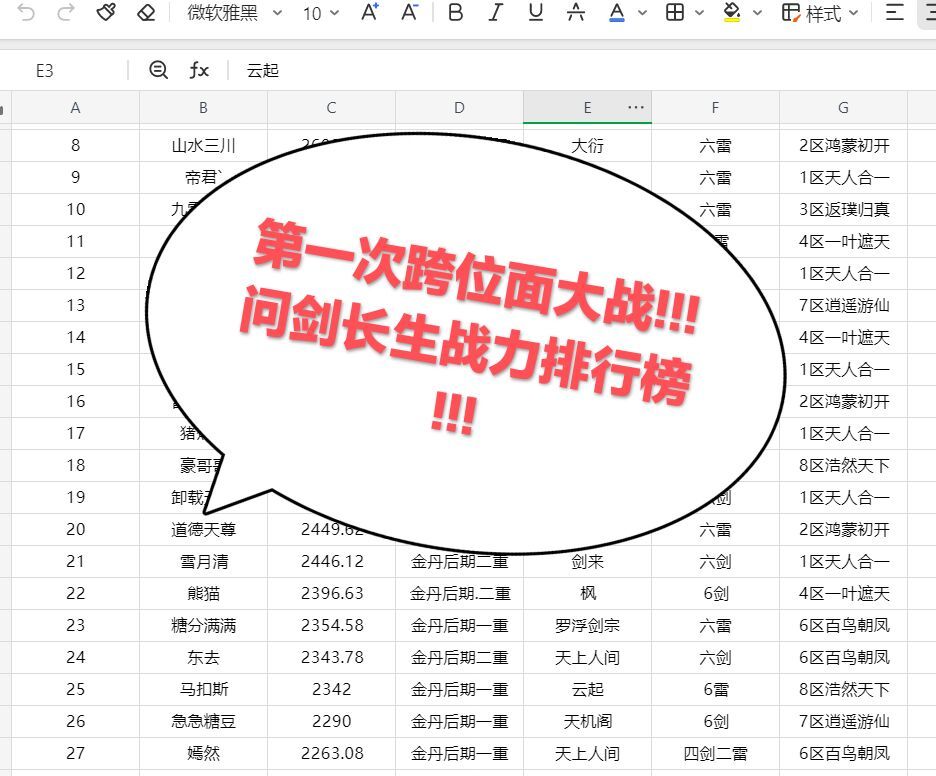Toggle bold formatting

pyautogui.click(x=455, y=12)
